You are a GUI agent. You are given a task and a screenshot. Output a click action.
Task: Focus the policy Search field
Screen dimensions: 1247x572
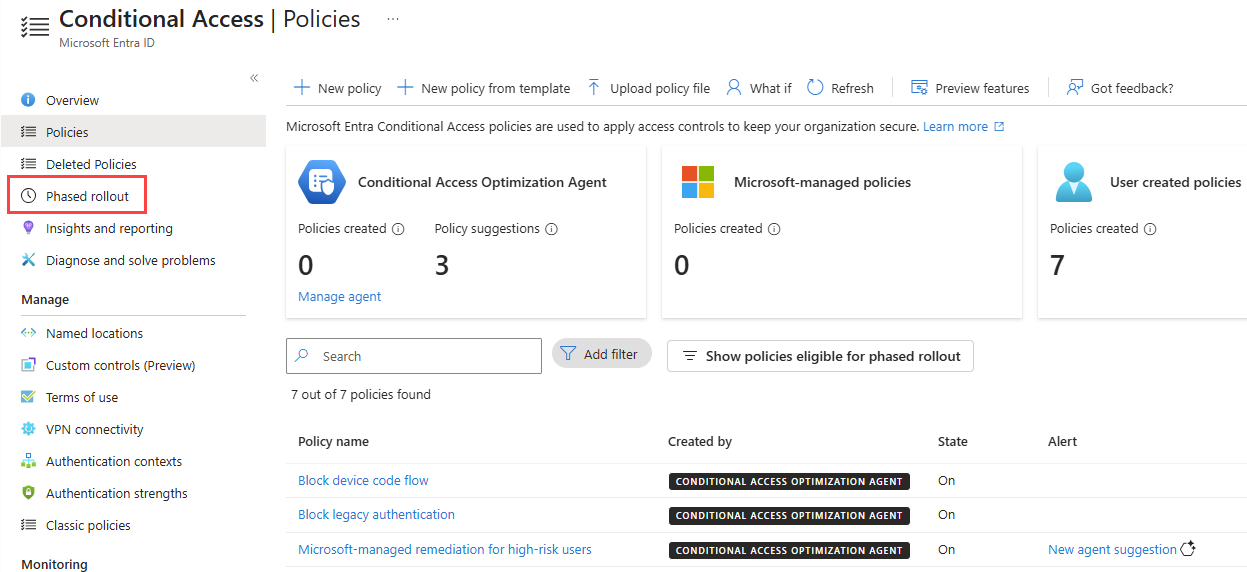click(414, 356)
